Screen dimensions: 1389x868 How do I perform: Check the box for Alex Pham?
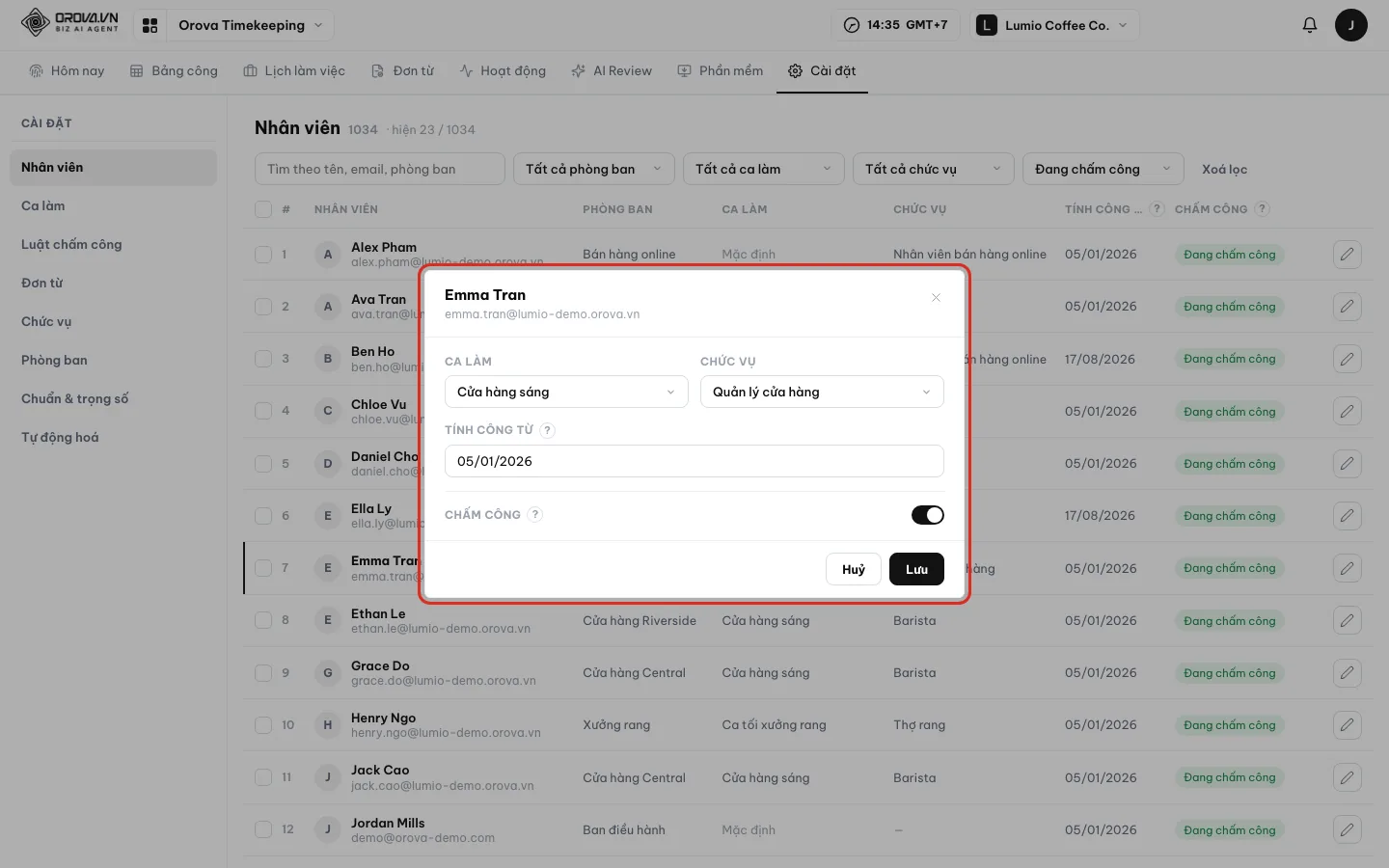(263, 255)
